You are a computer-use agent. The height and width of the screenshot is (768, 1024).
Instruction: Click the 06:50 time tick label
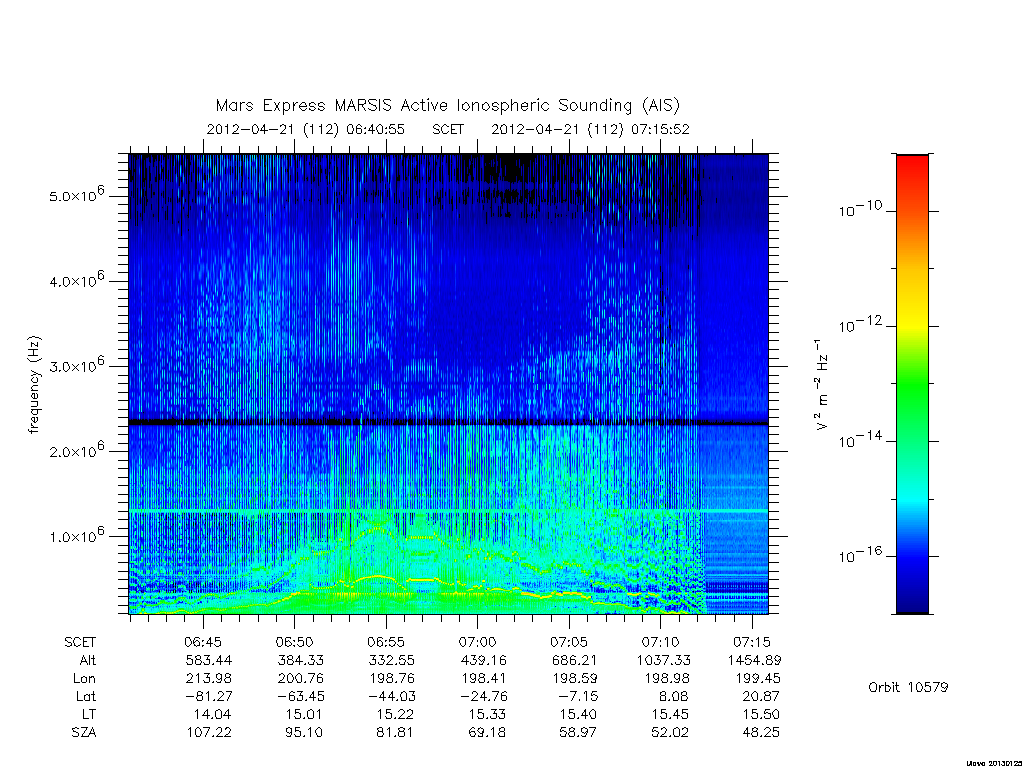coord(294,642)
